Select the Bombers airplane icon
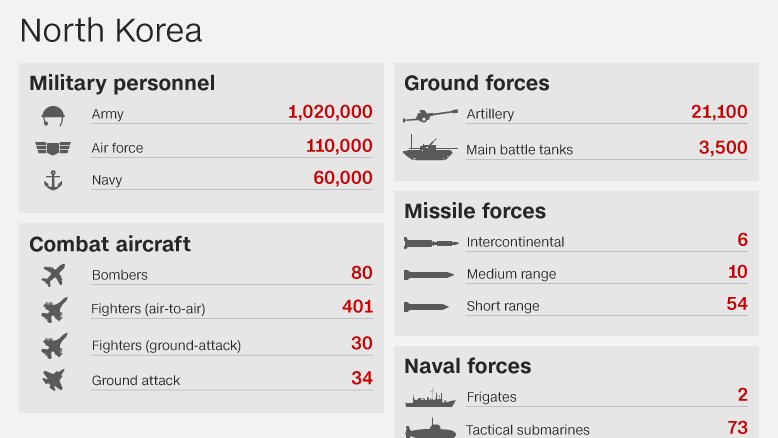Viewport: 778px width, 438px height. 54,275
